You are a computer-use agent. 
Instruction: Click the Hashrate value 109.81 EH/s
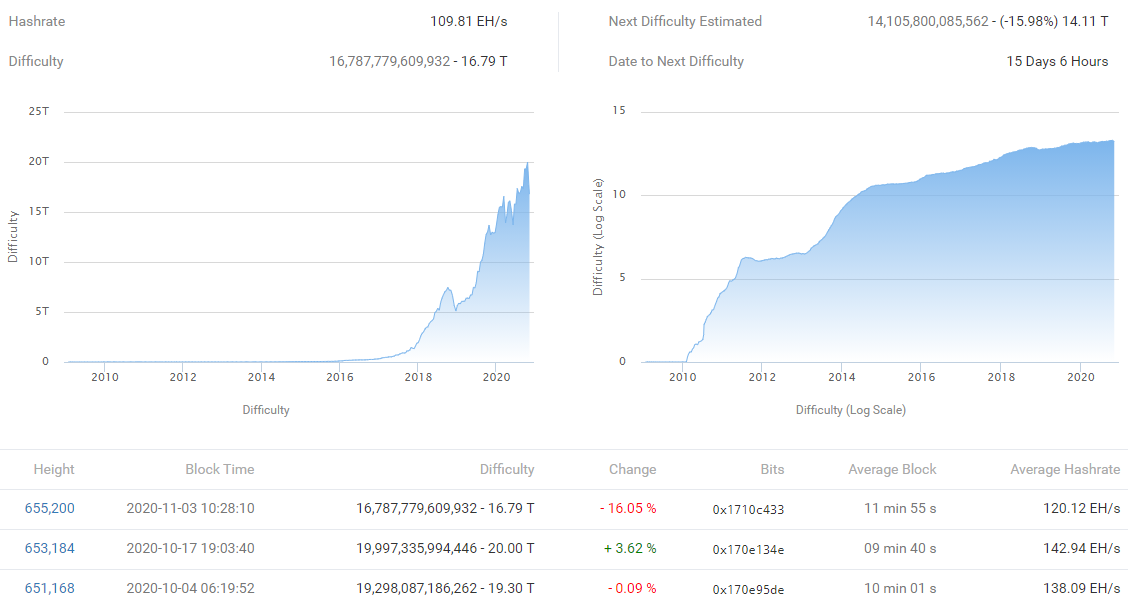[467, 20]
